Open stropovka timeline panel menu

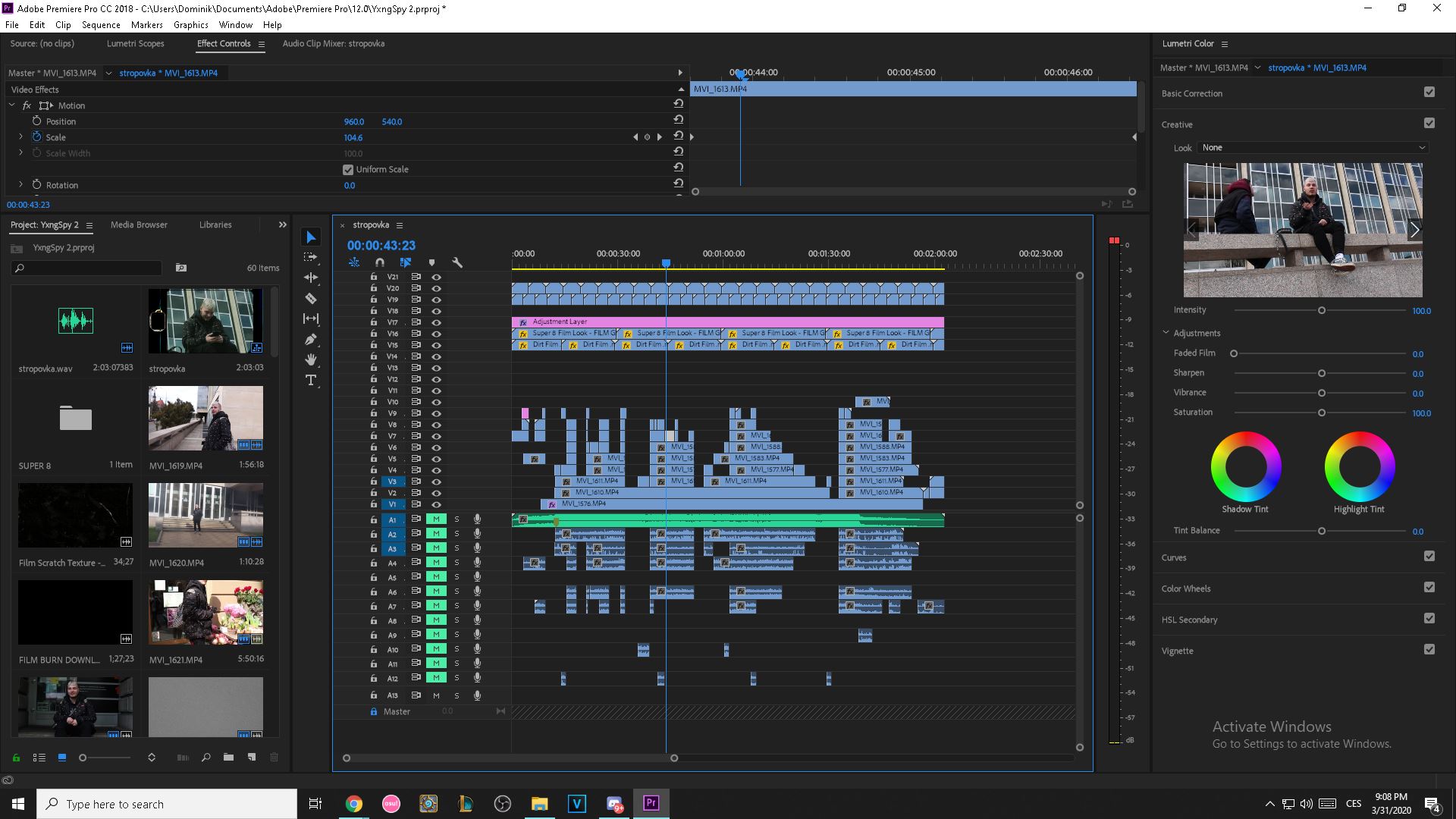[400, 225]
